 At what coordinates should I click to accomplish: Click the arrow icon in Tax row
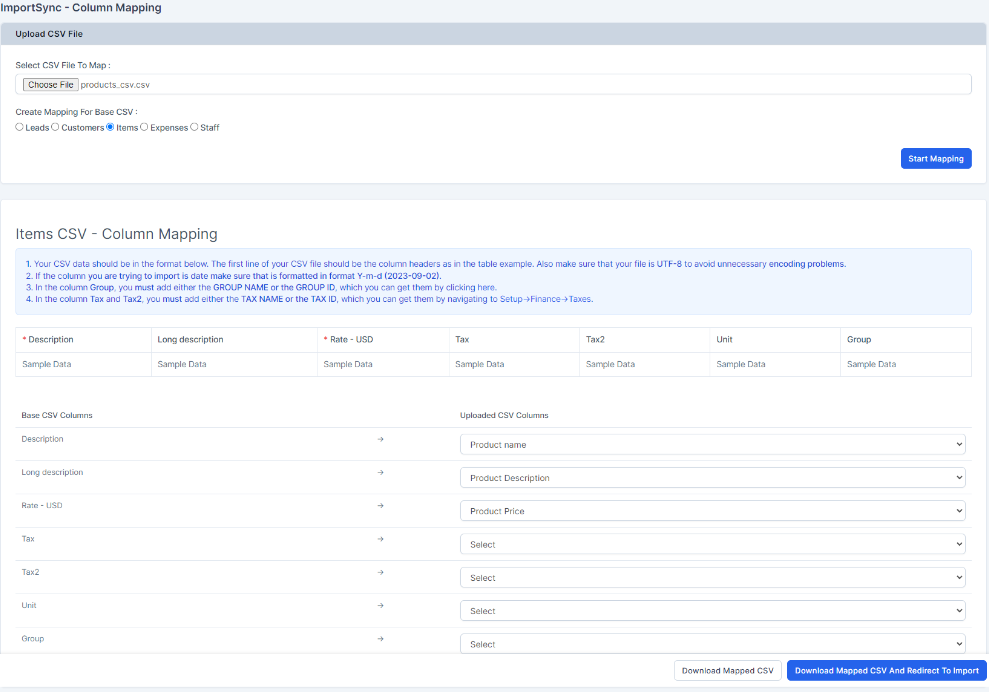[x=380, y=539]
